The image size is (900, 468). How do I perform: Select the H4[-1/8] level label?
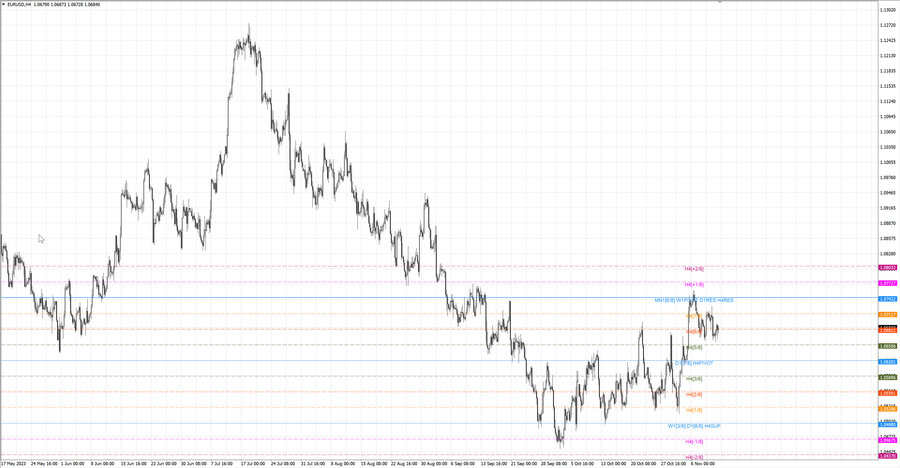(694, 442)
